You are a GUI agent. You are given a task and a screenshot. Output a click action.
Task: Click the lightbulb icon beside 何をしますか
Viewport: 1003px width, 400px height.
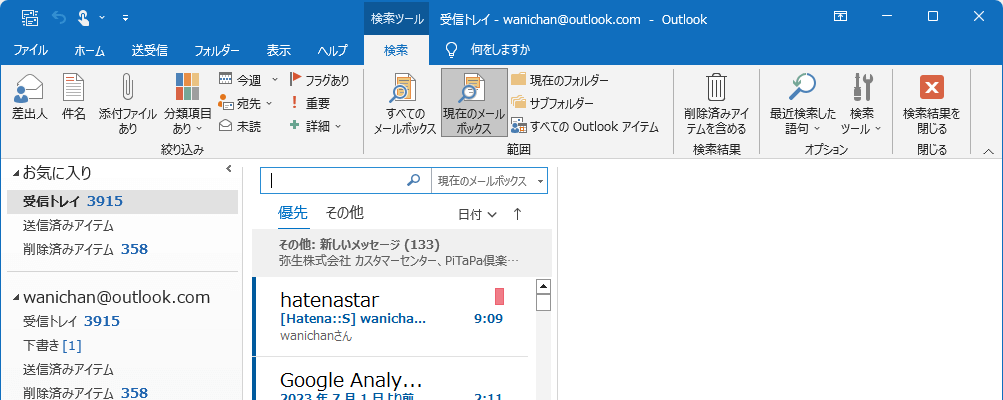[452, 49]
